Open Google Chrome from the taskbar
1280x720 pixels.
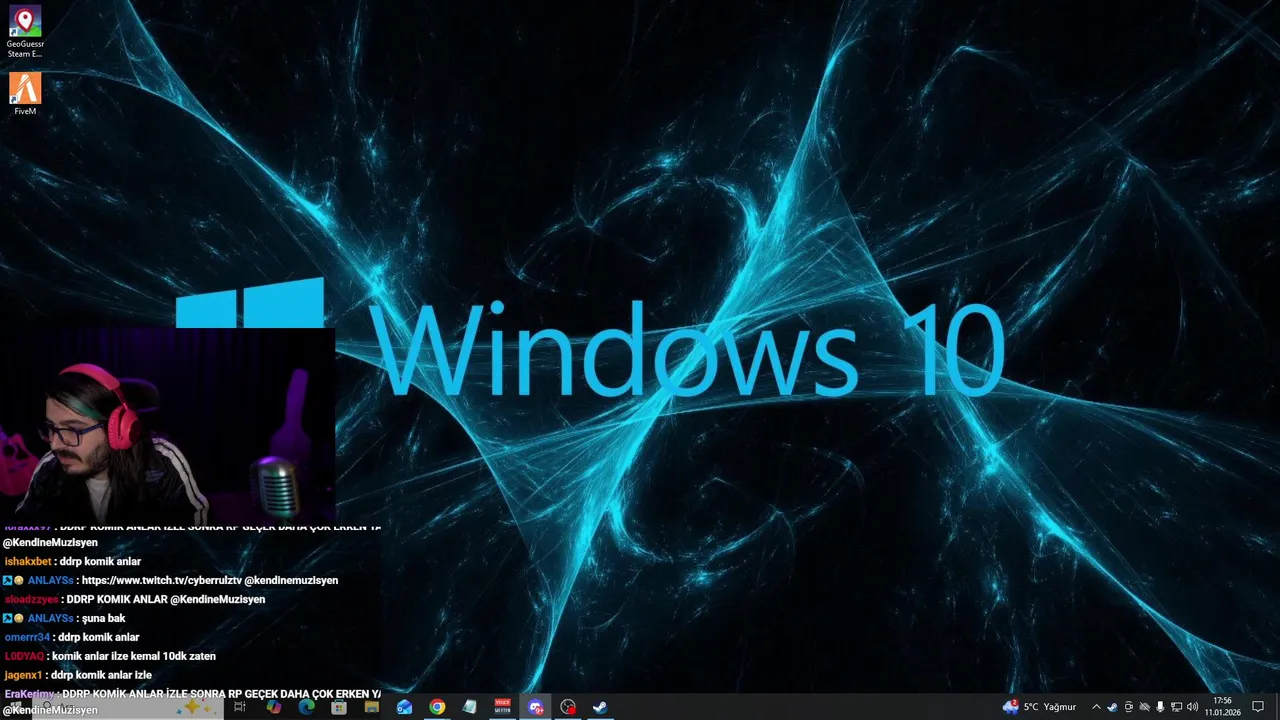[x=437, y=707]
